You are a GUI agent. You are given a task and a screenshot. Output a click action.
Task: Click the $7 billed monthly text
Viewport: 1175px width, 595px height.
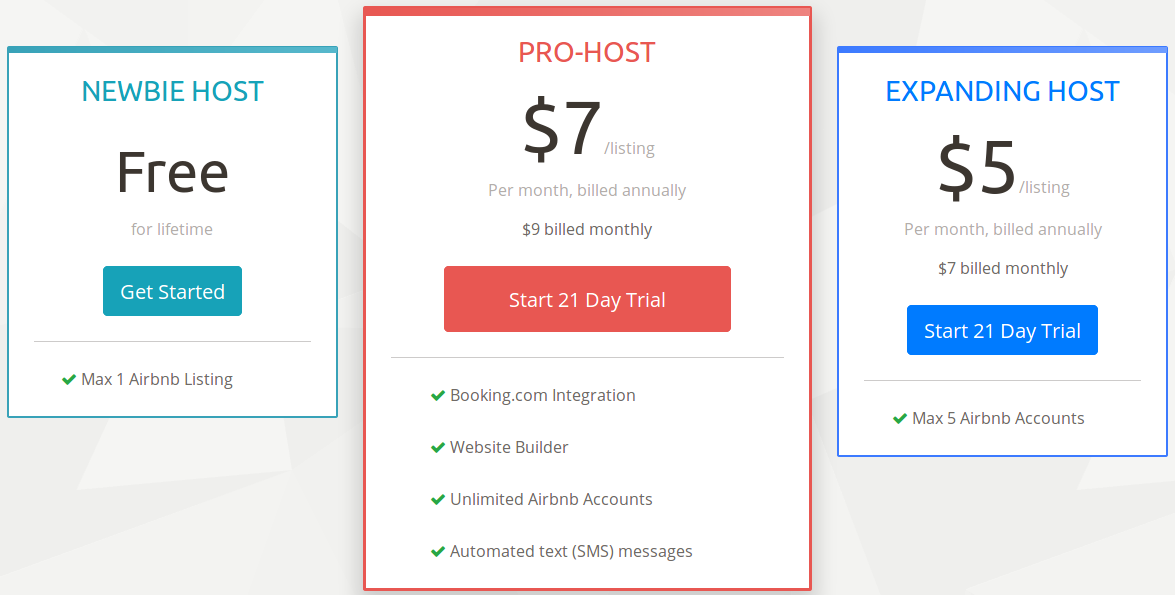[x=1003, y=269]
